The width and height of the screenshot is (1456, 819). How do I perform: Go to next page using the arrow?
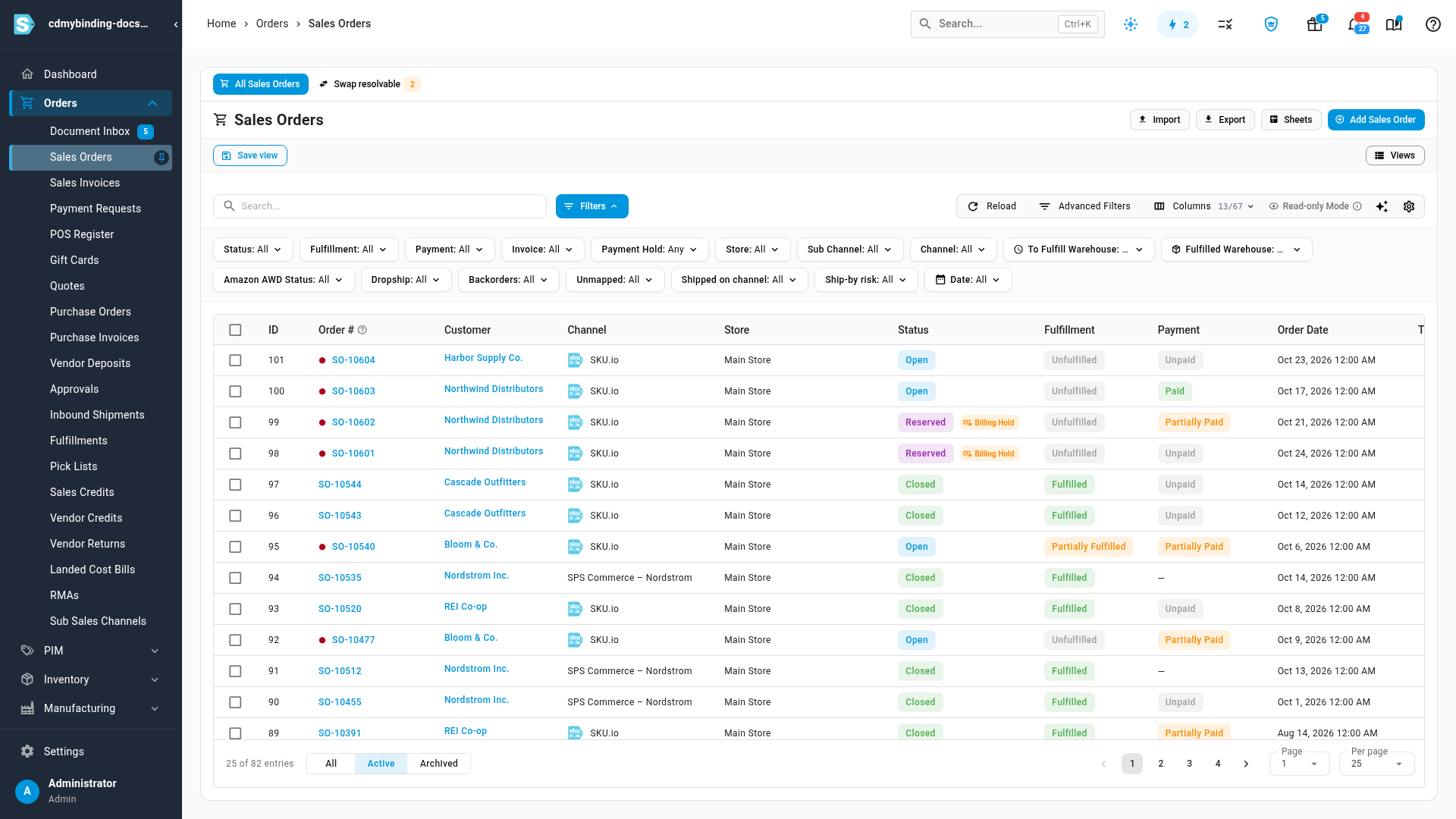(x=1246, y=764)
